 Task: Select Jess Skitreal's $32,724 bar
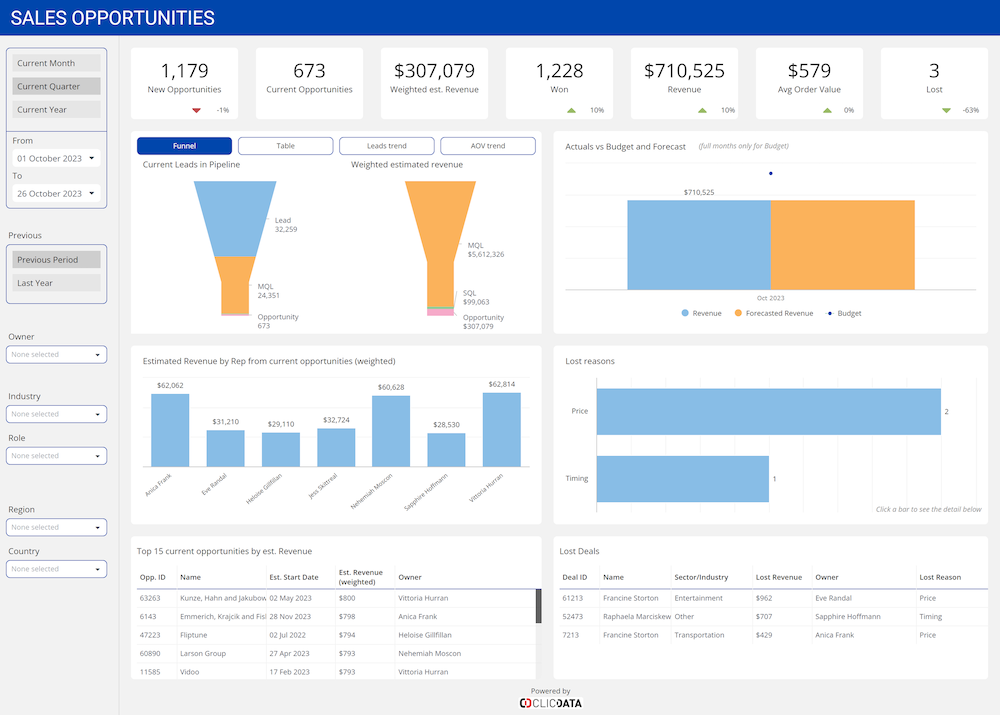(x=336, y=448)
